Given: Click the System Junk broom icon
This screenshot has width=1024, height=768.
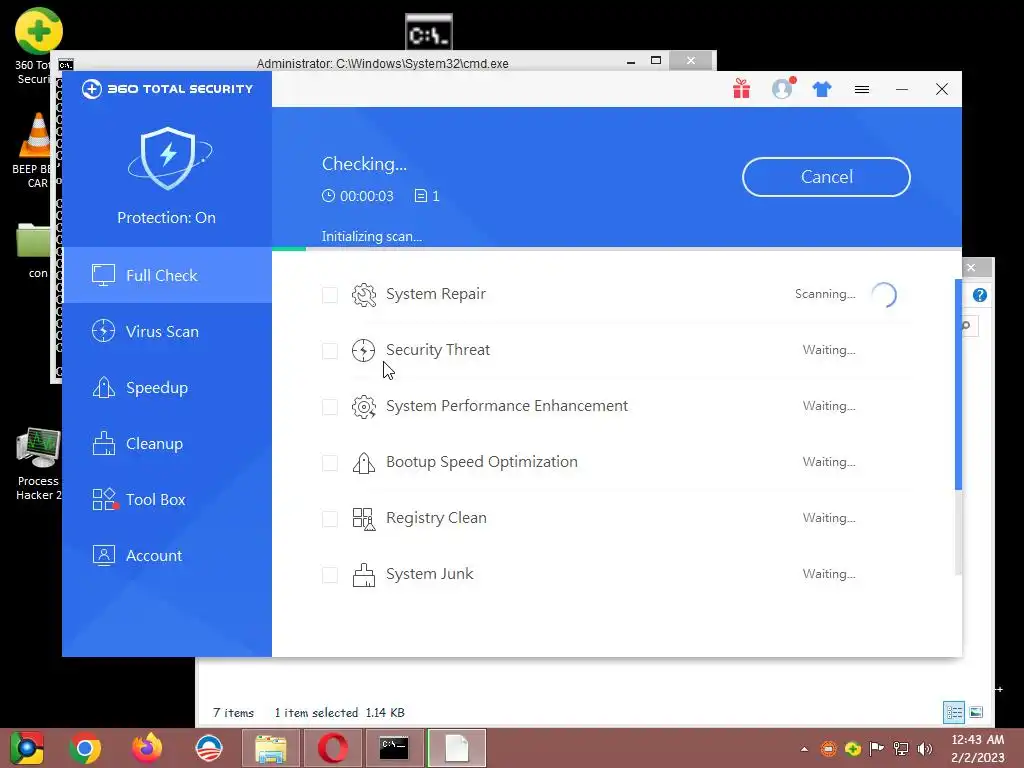Looking at the screenshot, I should tap(364, 575).
